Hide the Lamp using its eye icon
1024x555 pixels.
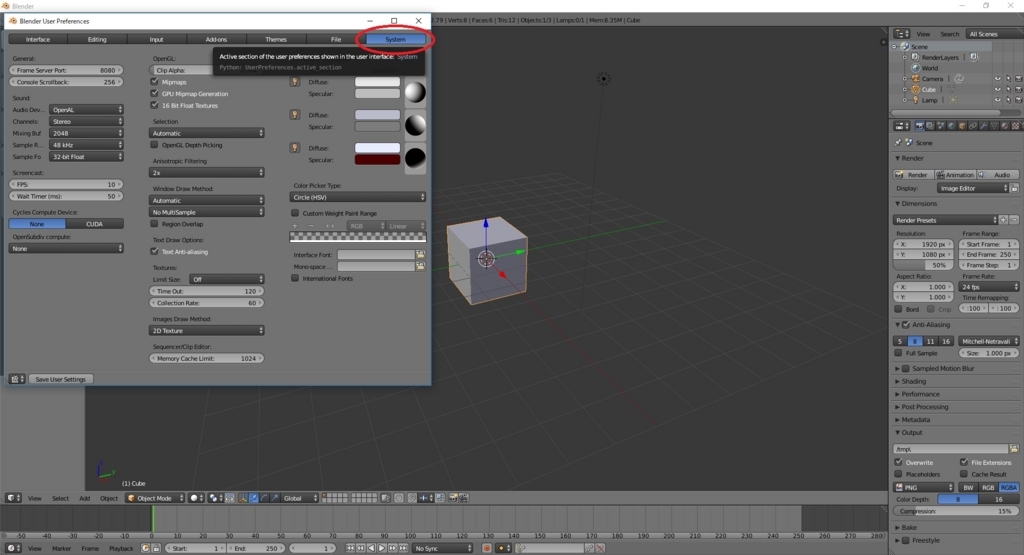[998, 100]
